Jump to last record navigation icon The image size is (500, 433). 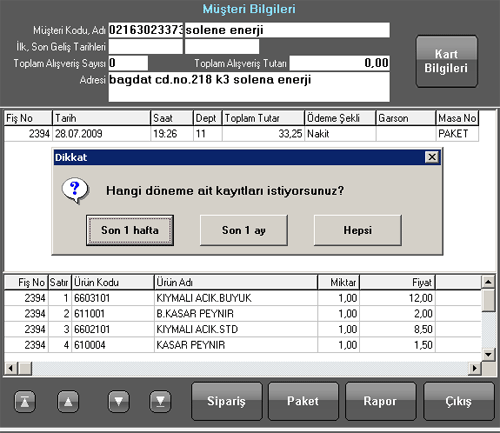(160, 401)
